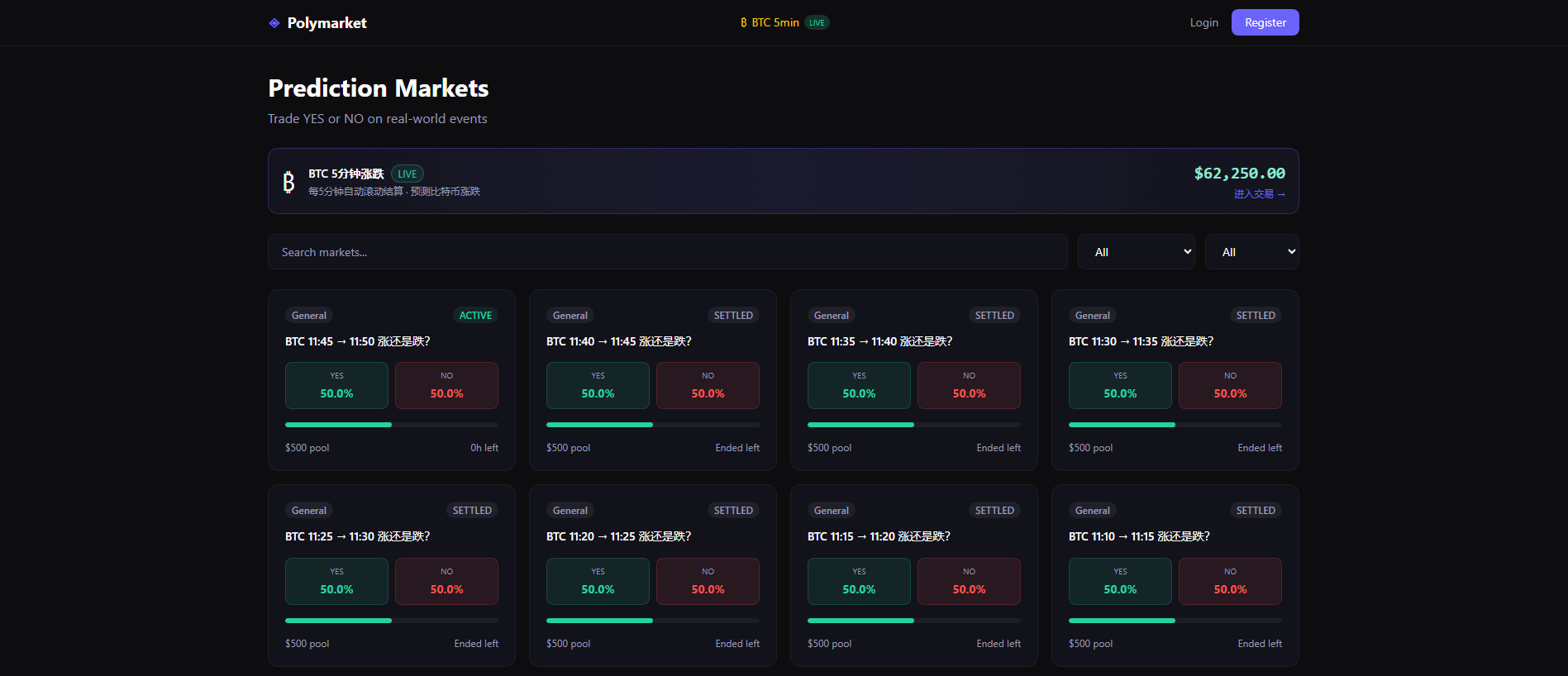This screenshot has width=1568, height=676.
Task: Click the Bitcoin symbol beside BTC 5min
Action: [744, 22]
